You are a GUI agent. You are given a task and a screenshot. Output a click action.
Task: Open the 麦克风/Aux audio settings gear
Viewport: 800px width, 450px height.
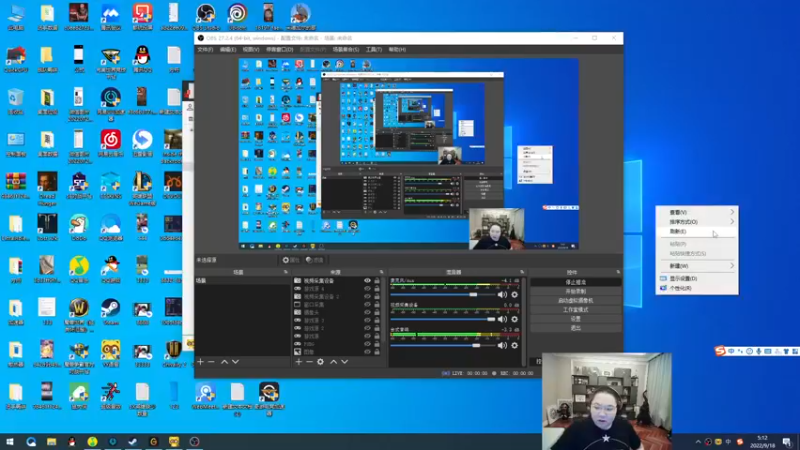[x=514, y=294]
